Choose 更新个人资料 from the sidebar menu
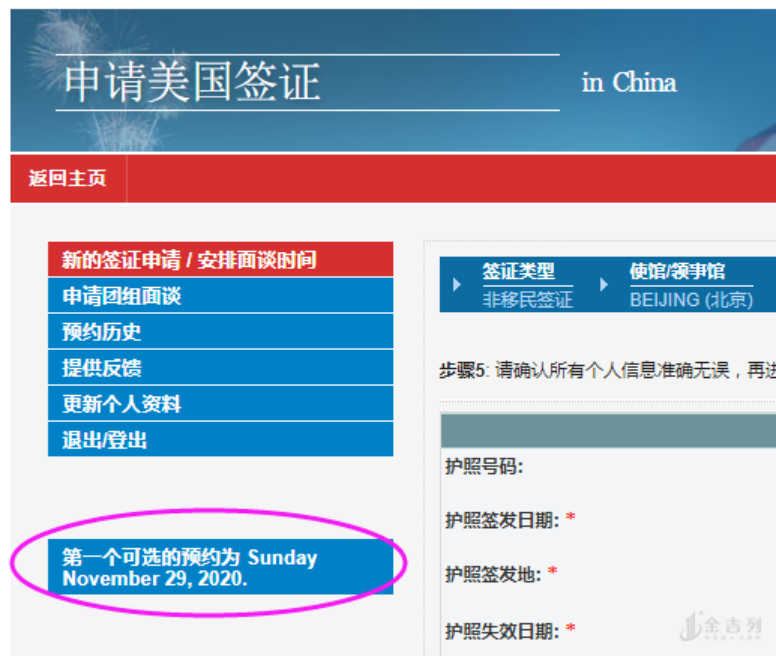Image resolution: width=776 pixels, height=656 pixels. coord(121,404)
